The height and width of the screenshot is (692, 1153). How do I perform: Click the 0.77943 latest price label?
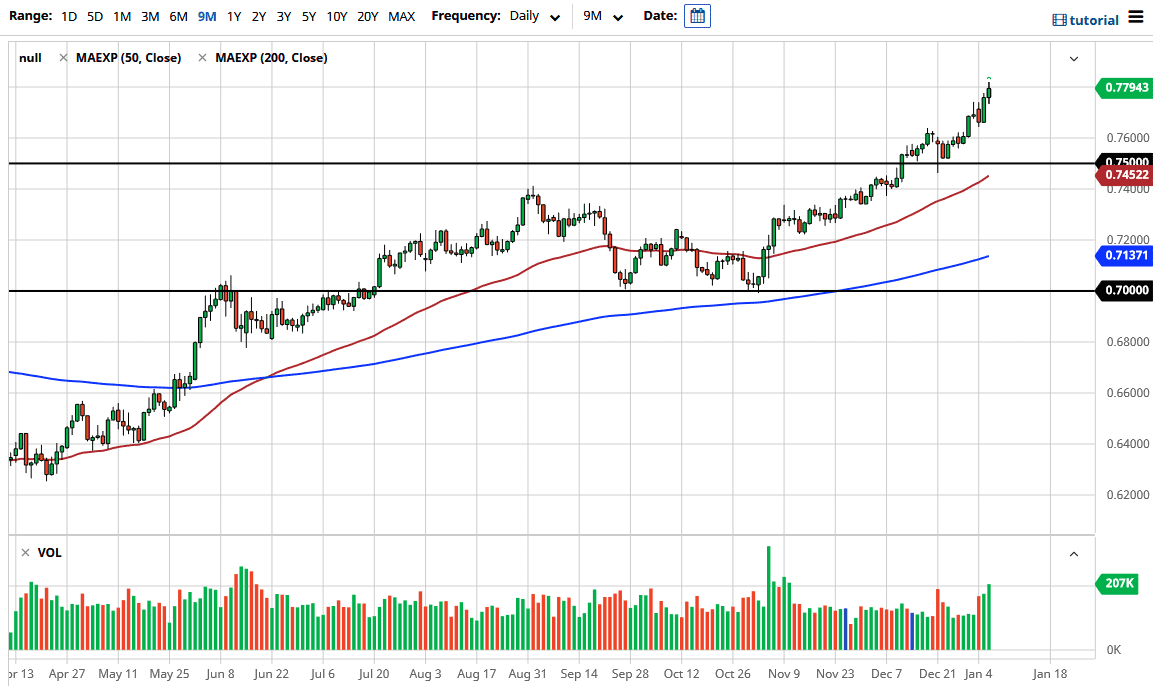click(1125, 88)
